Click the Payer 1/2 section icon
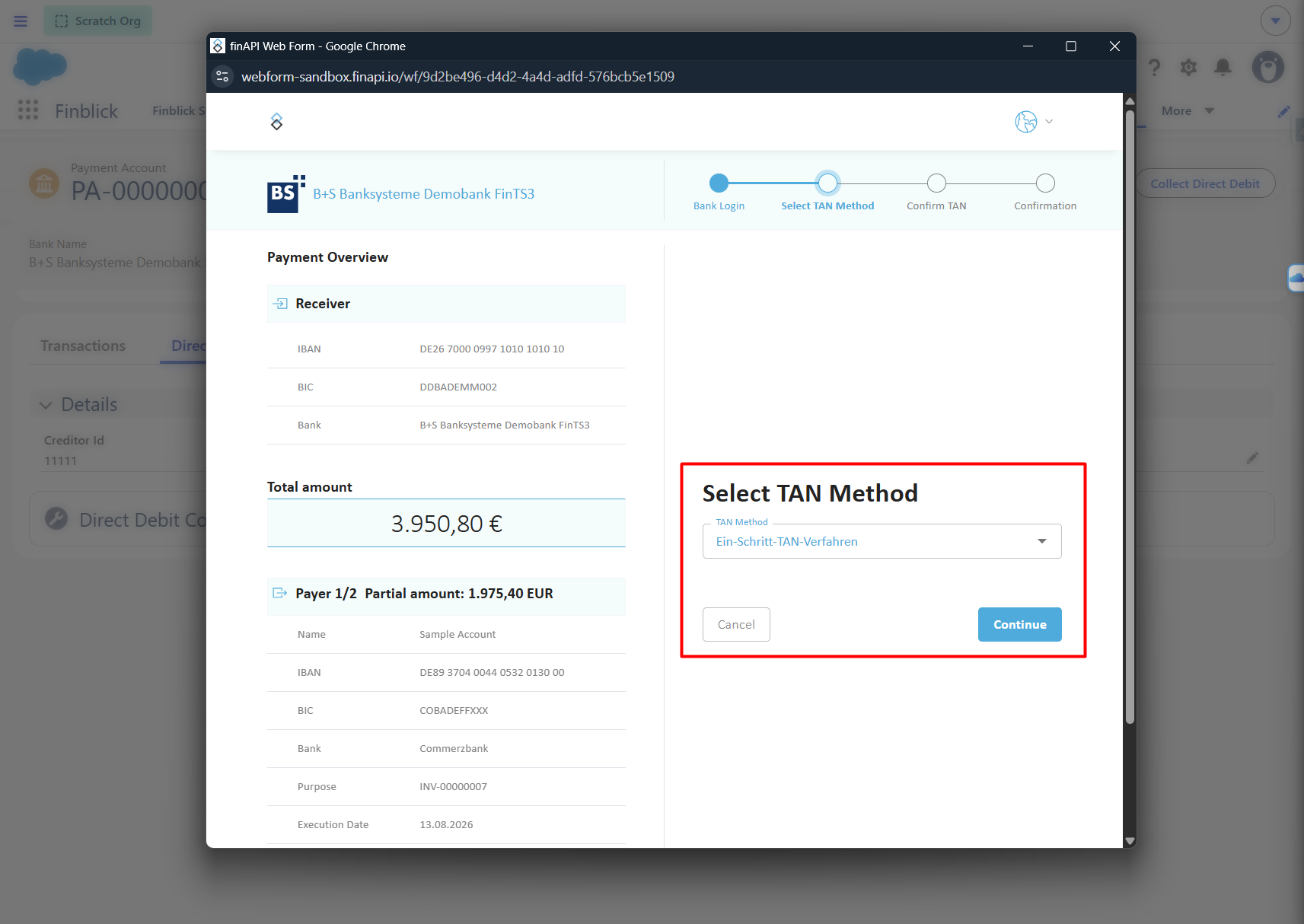Viewport: 1304px width, 924px height. (280, 593)
